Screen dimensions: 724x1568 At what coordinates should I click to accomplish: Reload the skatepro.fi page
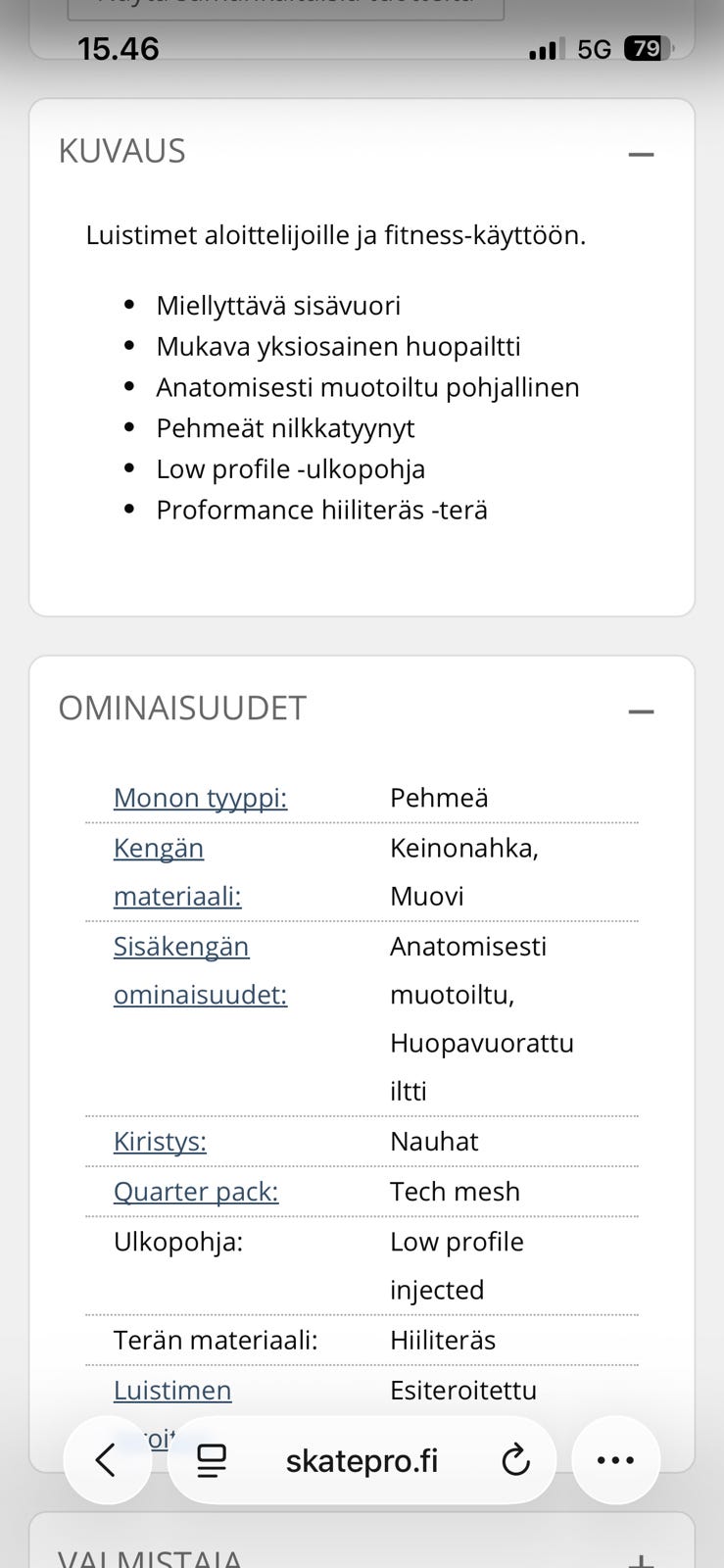(515, 1459)
